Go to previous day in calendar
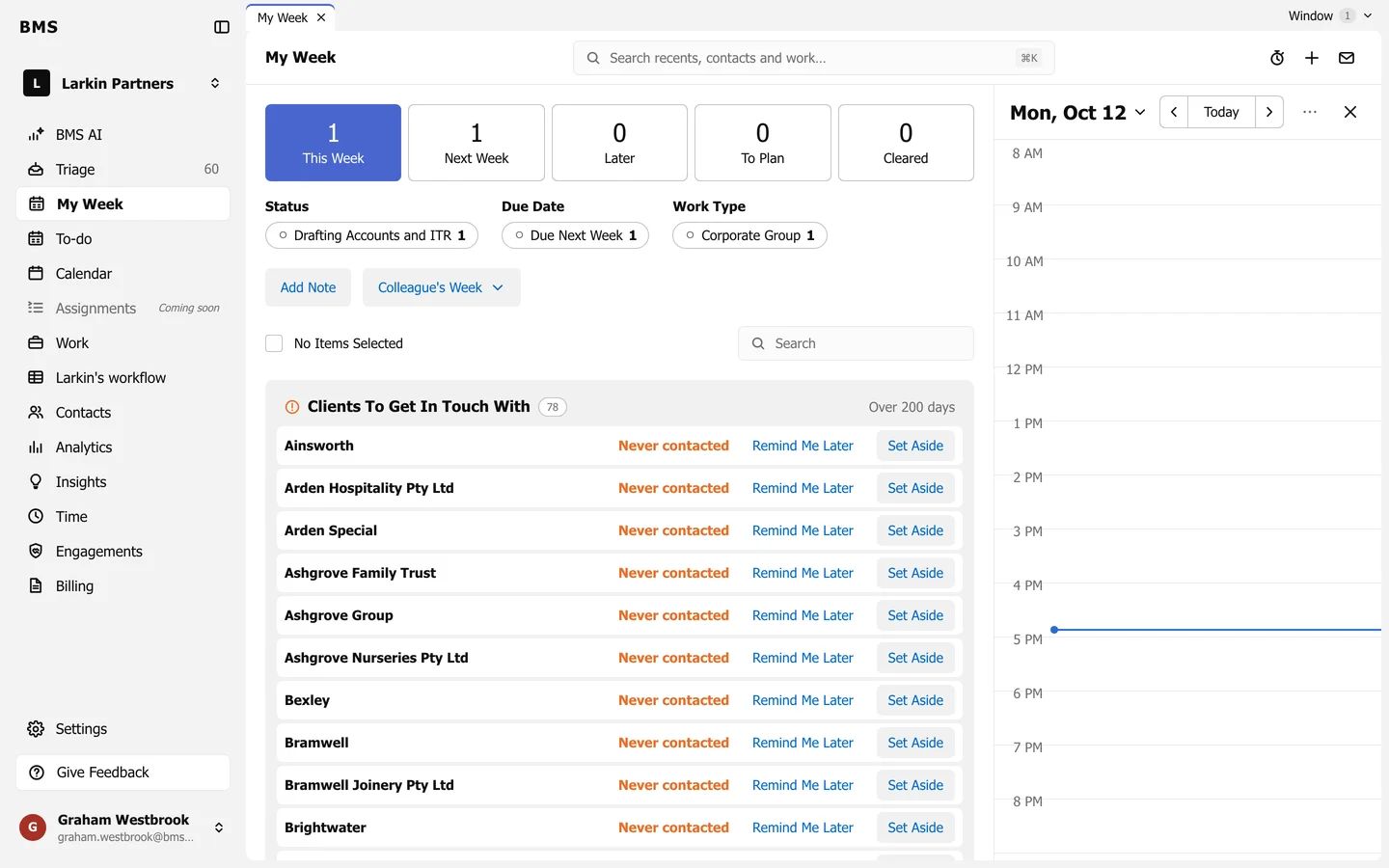 [x=1174, y=112]
